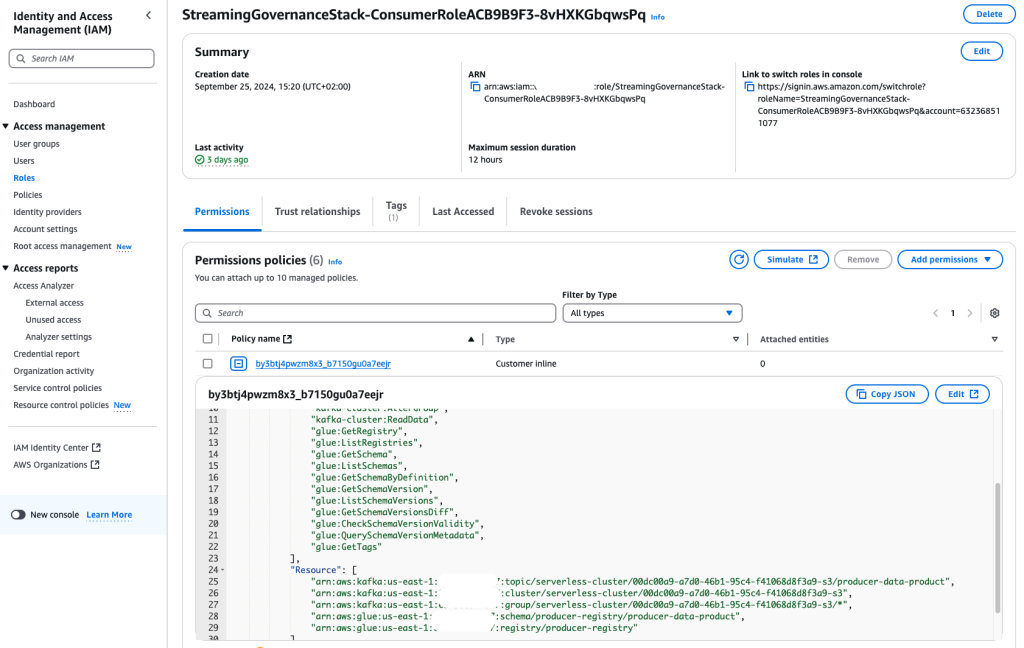The width and height of the screenshot is (1024, 648).
Task: Open permissions table settings gear
Action: pyautogui.click(x=995, y=313)
